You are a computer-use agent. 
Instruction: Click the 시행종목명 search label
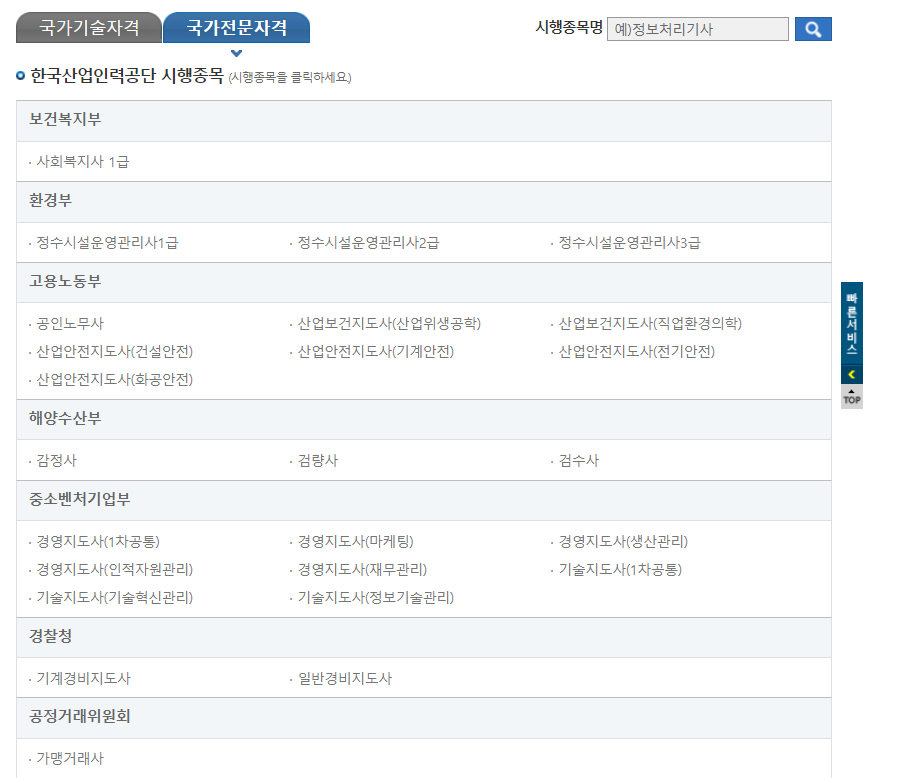pos(568,28)
